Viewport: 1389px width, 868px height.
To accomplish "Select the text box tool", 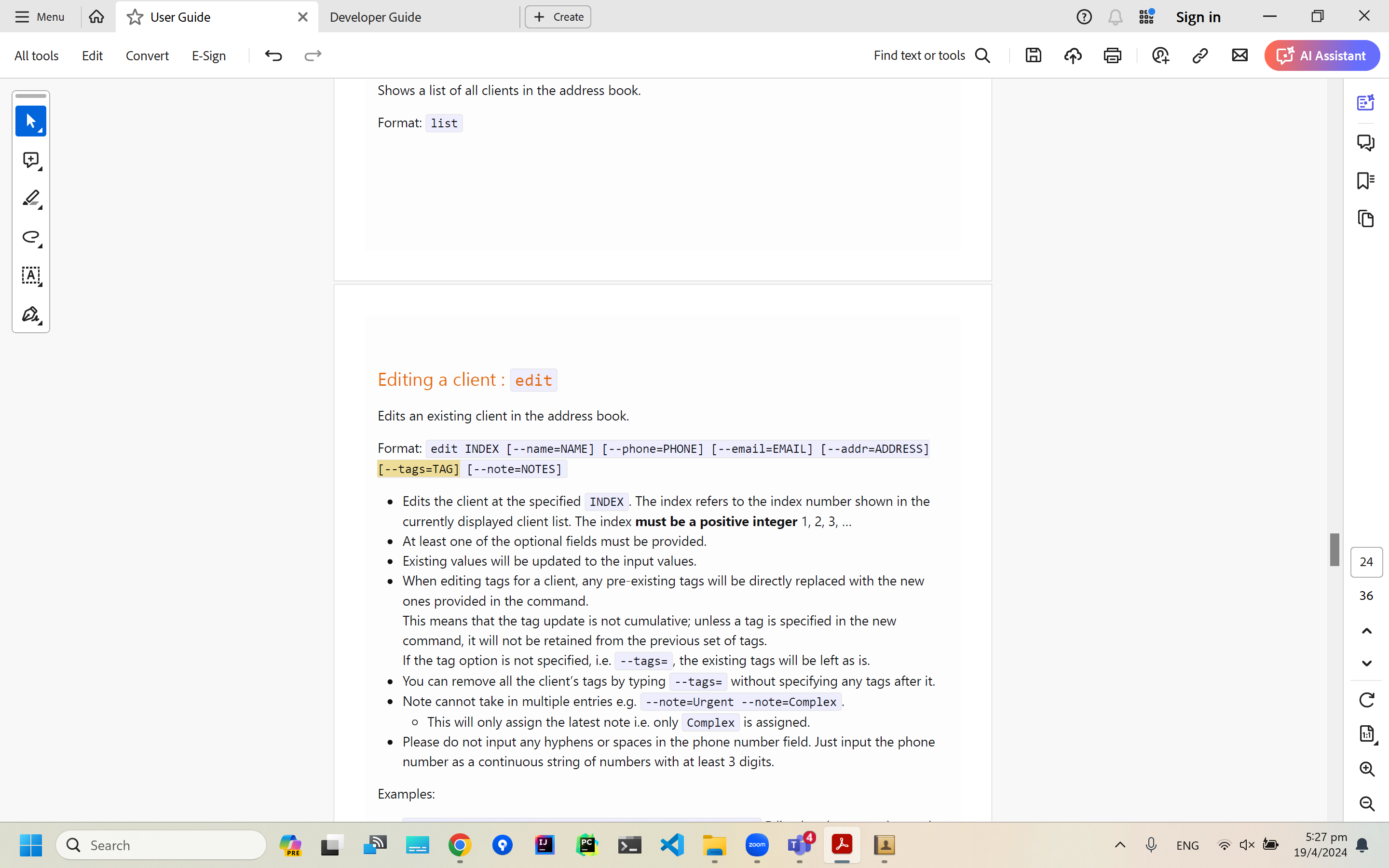I will 30,275.
